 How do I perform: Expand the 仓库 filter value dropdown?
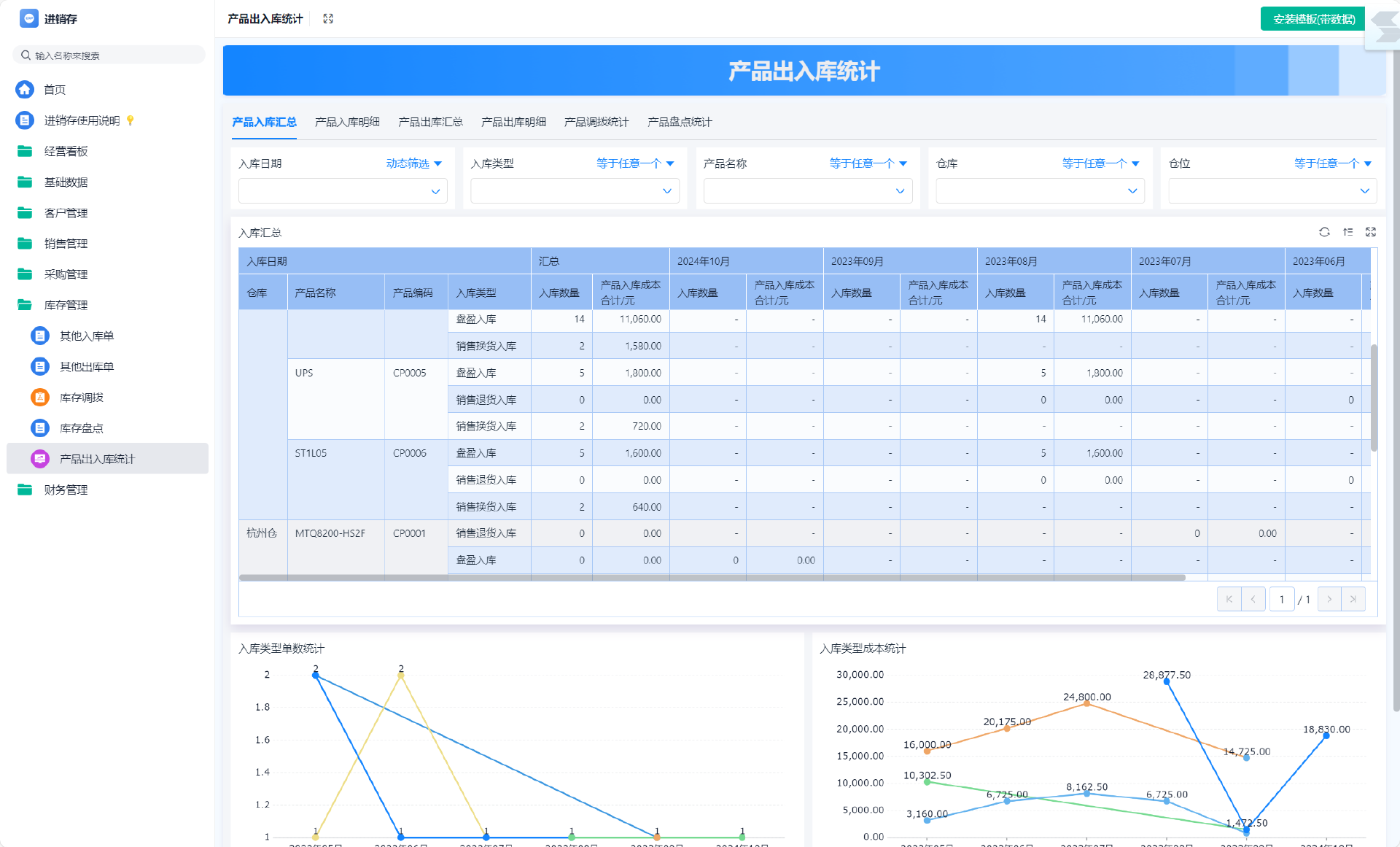pos(1040,191)
